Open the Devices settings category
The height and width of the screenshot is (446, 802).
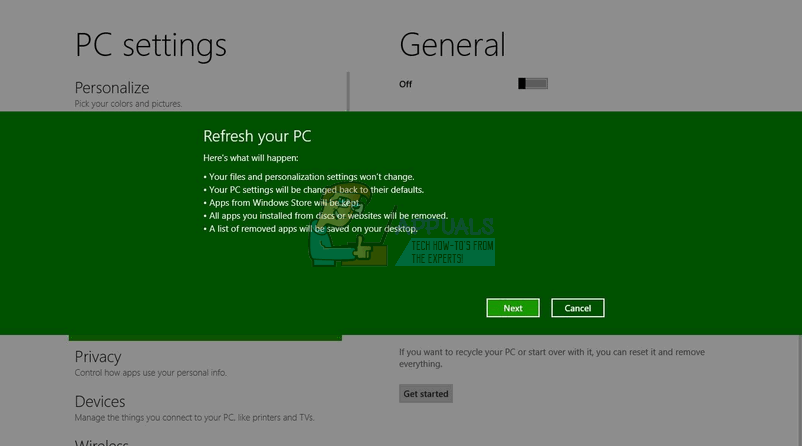click(100, 402)
